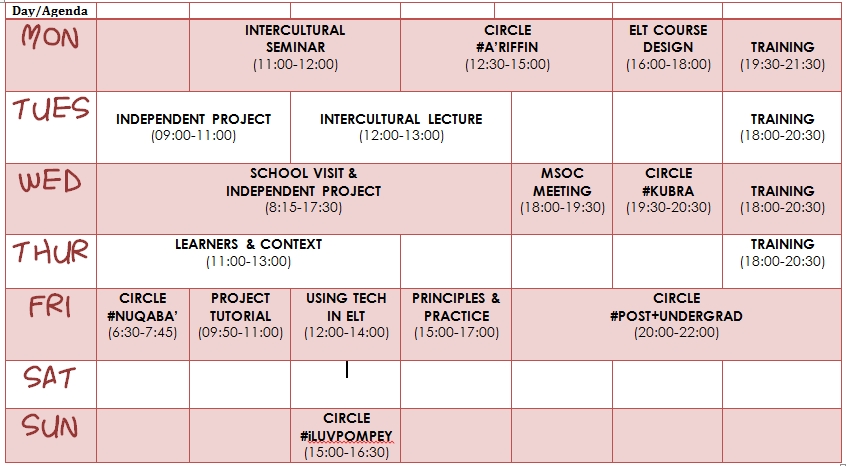The height and width of the screenshot is (466, 847).
Task: Select the Circle #A'RIFFIN cell
Action: click(507, 55)
